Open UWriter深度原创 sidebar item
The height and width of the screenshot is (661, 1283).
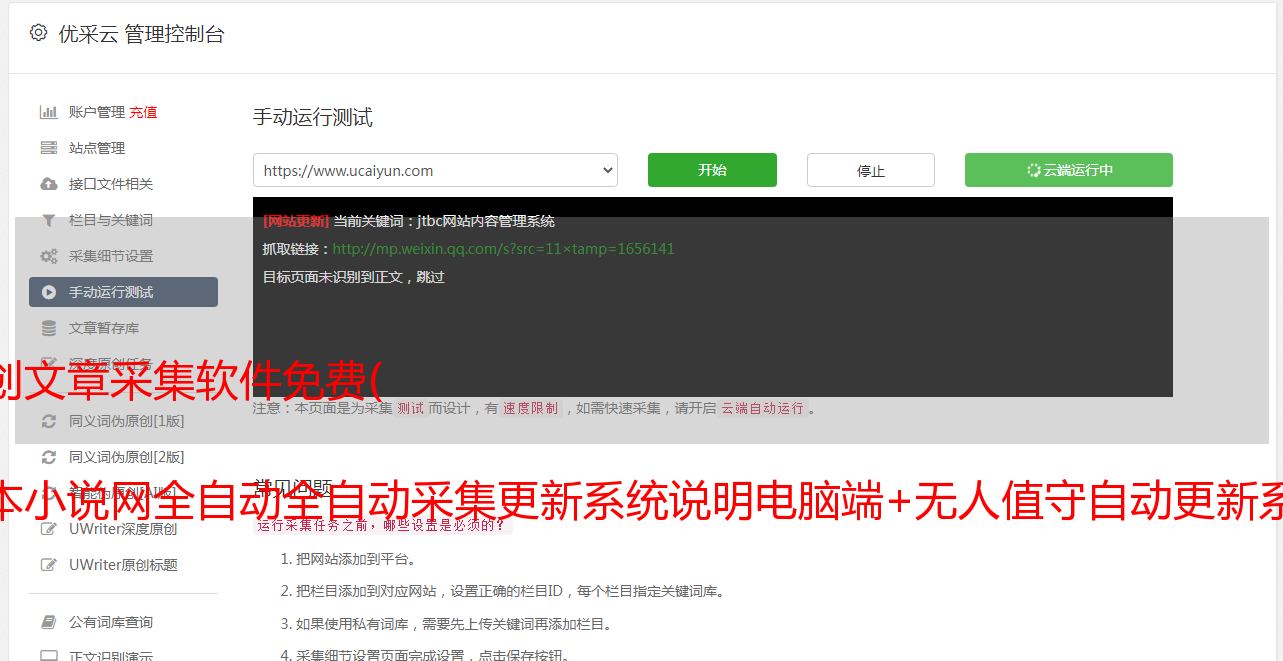click(123, 529)
